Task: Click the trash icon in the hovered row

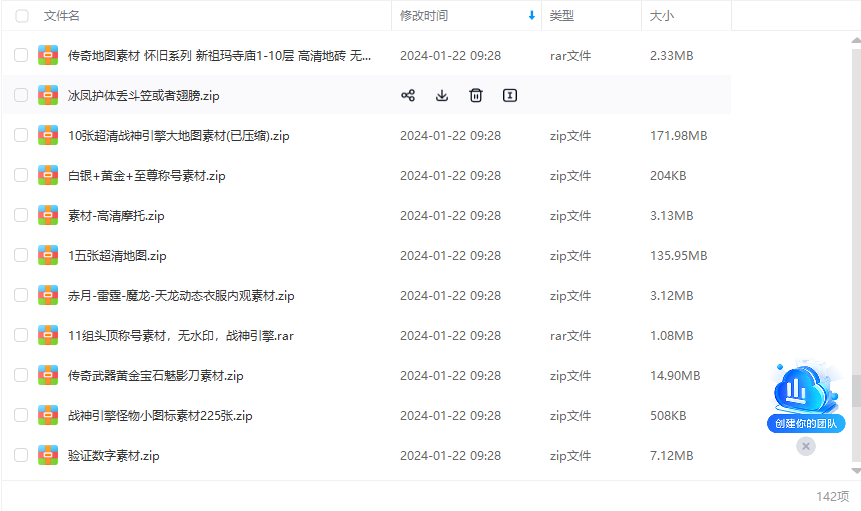Action: (476, 96)
